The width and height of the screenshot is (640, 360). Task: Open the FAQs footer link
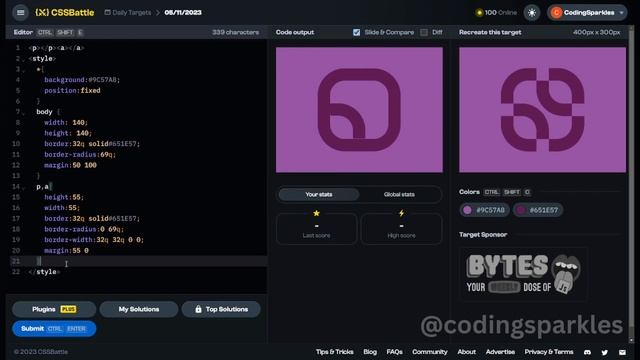394,352
